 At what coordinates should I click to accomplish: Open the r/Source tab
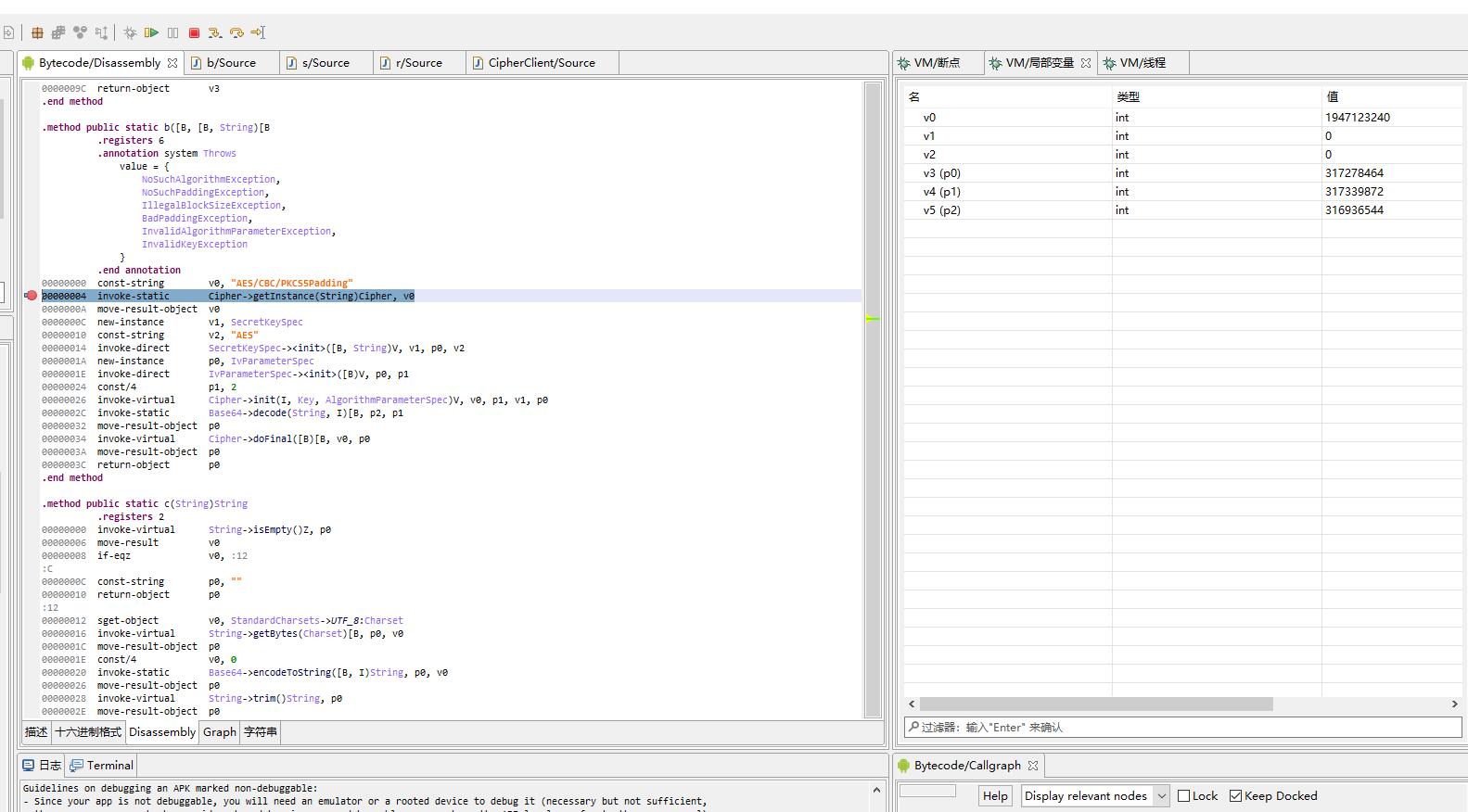[x=419, y=63]
